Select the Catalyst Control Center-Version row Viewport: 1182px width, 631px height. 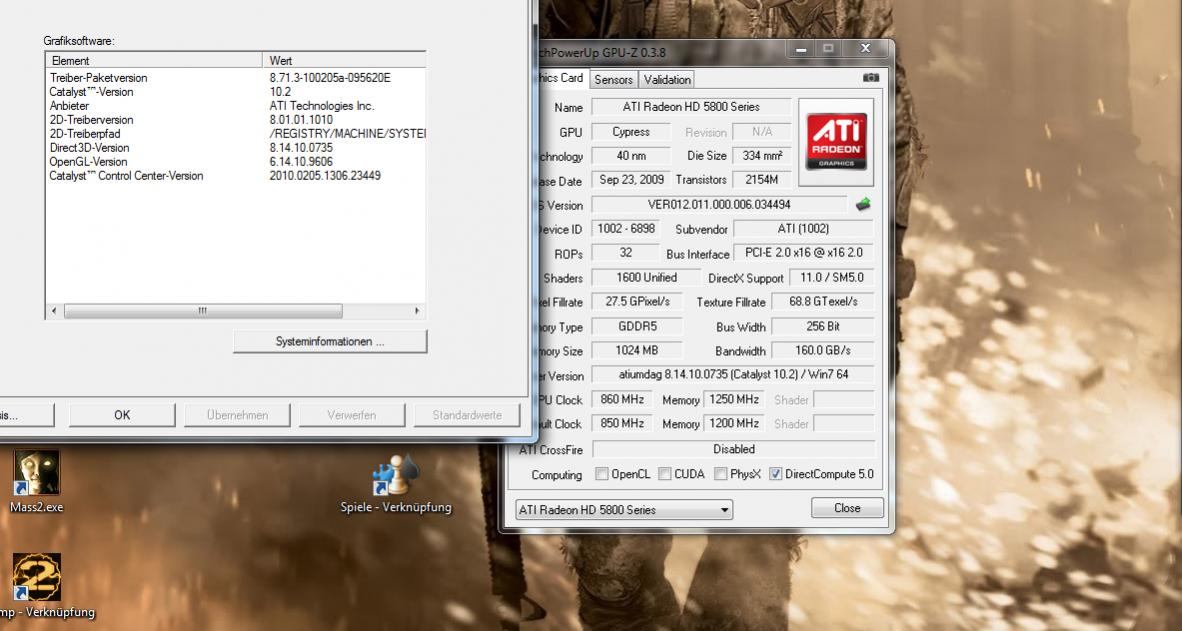(235, 176)
